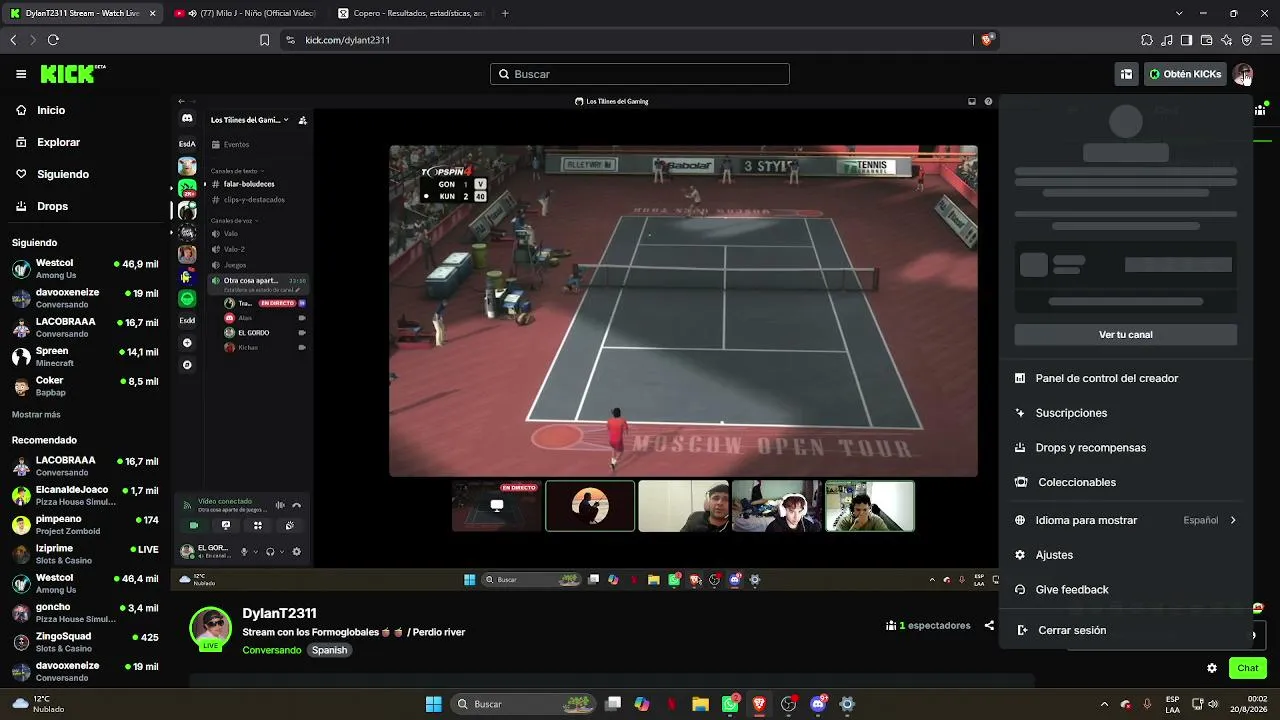1280x720 pixels.
Task: Click the DylanT2311 streamer avatar
Action: 210,628
